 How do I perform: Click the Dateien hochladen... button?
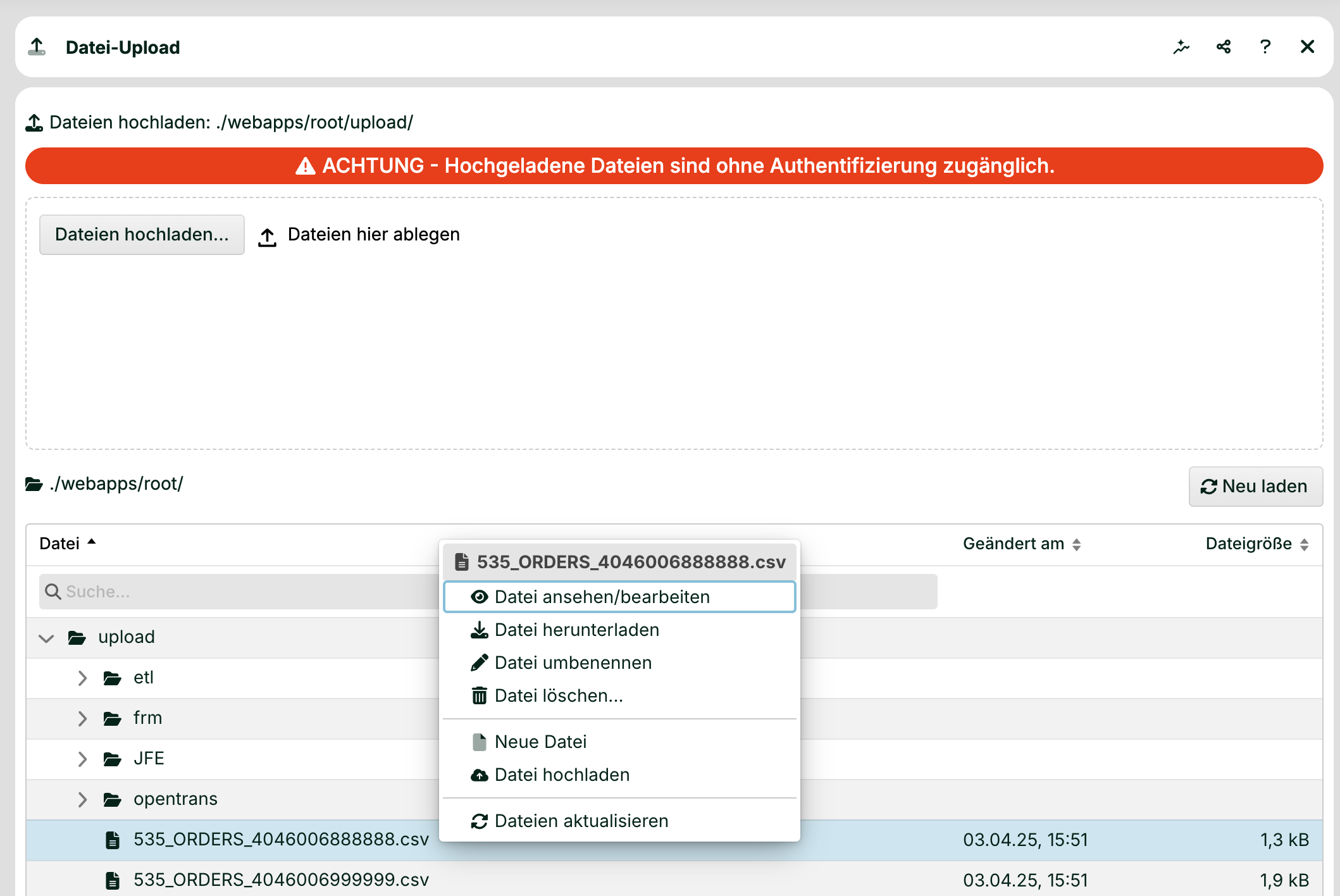[x=142, y=234]
